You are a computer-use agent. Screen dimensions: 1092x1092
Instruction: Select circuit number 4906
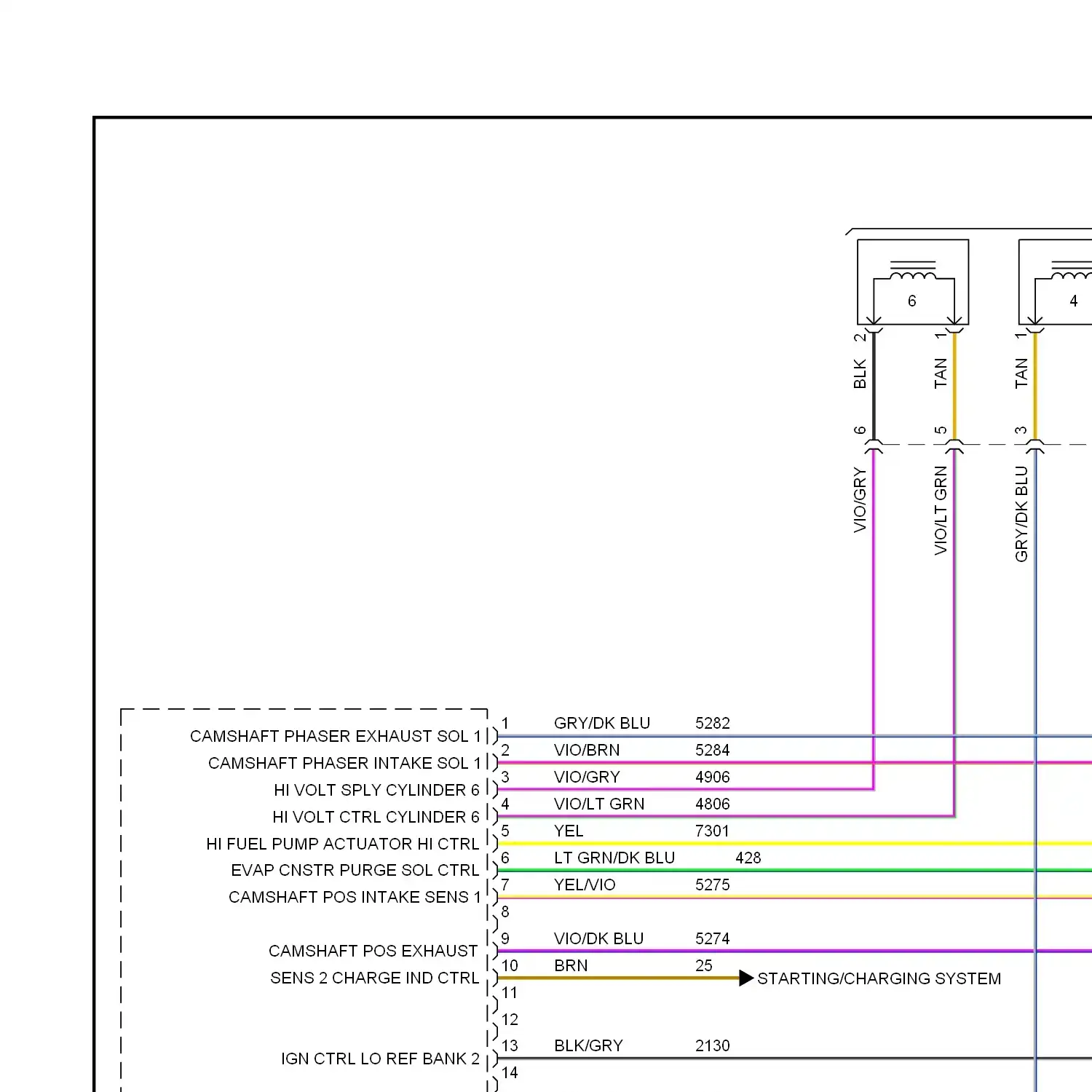(x=712, y=777)
